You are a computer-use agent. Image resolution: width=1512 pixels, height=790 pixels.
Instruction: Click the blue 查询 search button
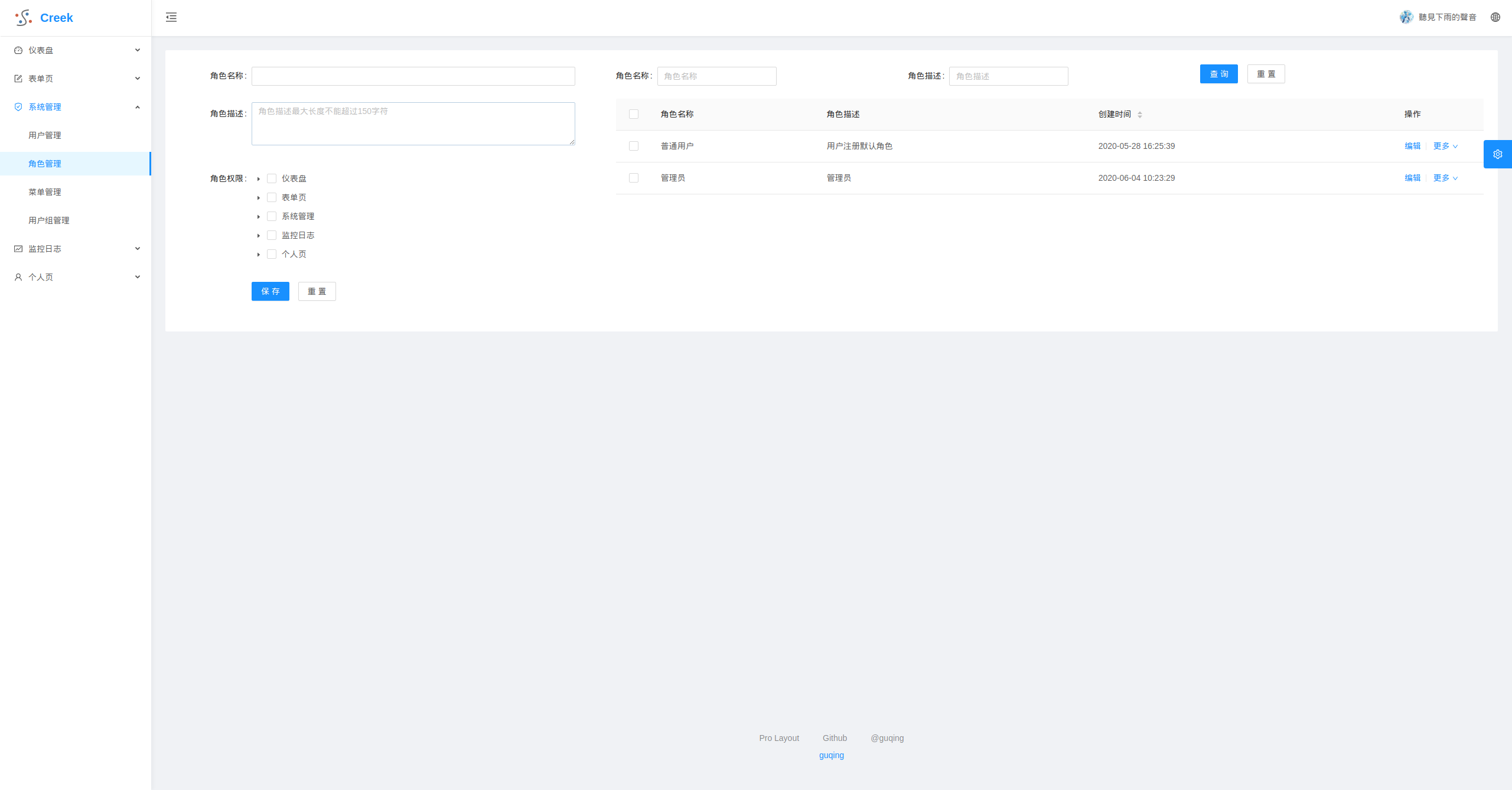[x=1218, y=74]
